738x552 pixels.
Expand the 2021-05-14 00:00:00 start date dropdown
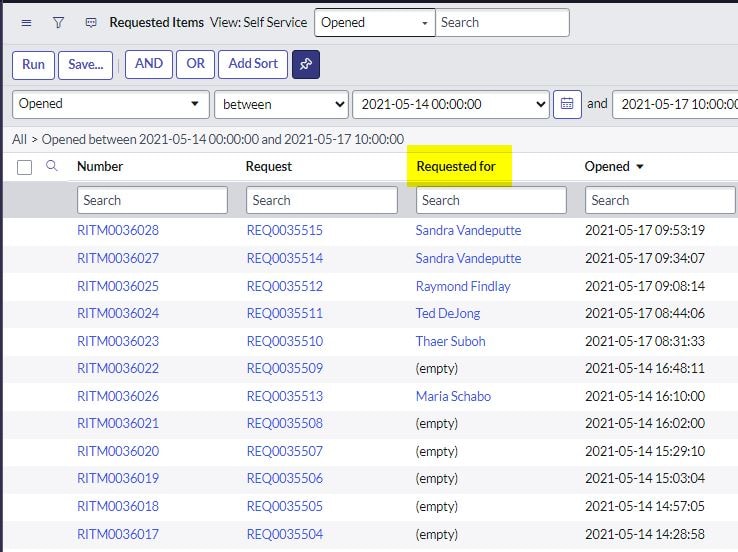coord(451,104)
